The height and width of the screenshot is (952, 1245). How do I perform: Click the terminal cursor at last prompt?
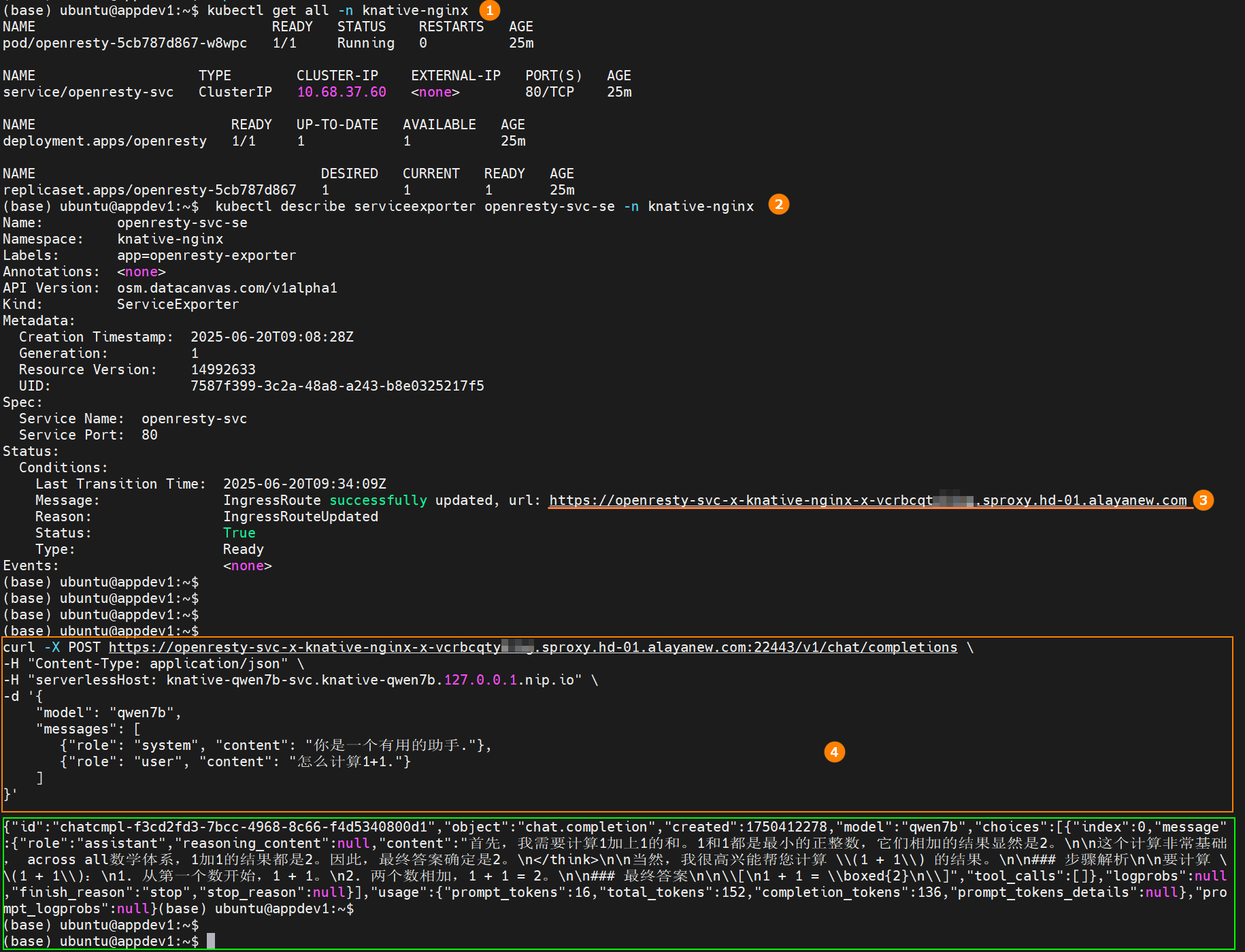click(x=211, y=941)
